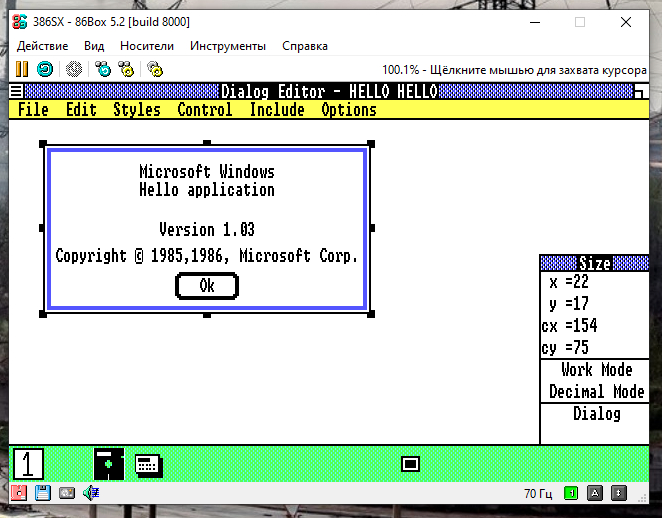Image resolution: width=662 pixels, height=518 pixels.
Task: Toggle Decimal Mode in the Size panel
Action: pos(596,392)
